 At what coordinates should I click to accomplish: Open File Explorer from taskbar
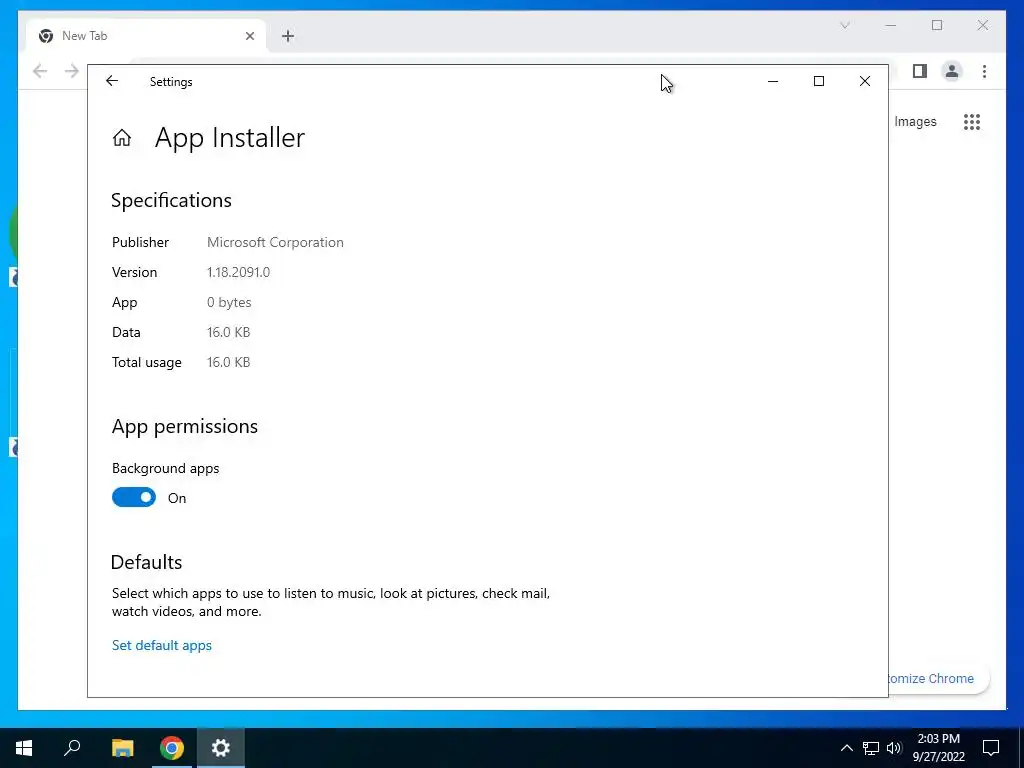click(x=122, y=748)
